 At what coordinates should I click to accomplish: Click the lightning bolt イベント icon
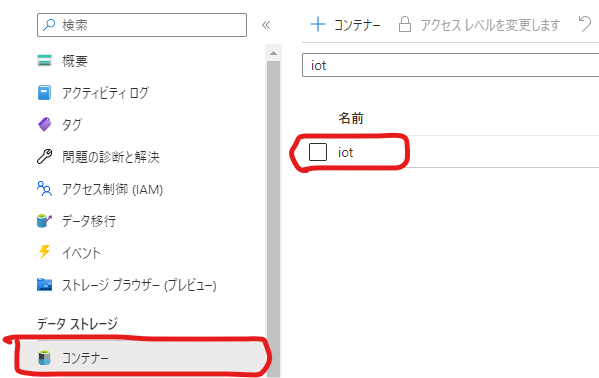tap(44, 252)
